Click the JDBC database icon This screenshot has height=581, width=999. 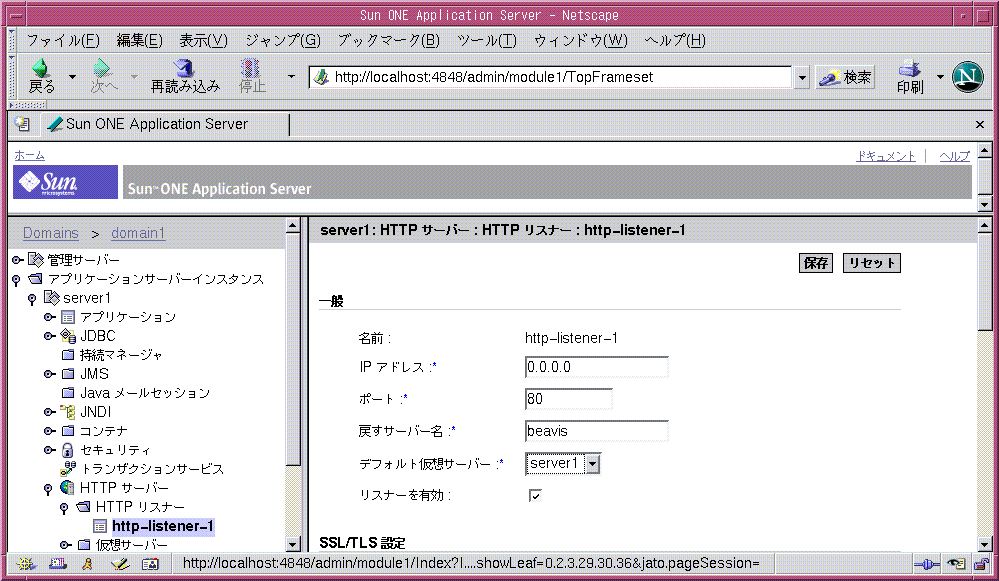point(68,336)
